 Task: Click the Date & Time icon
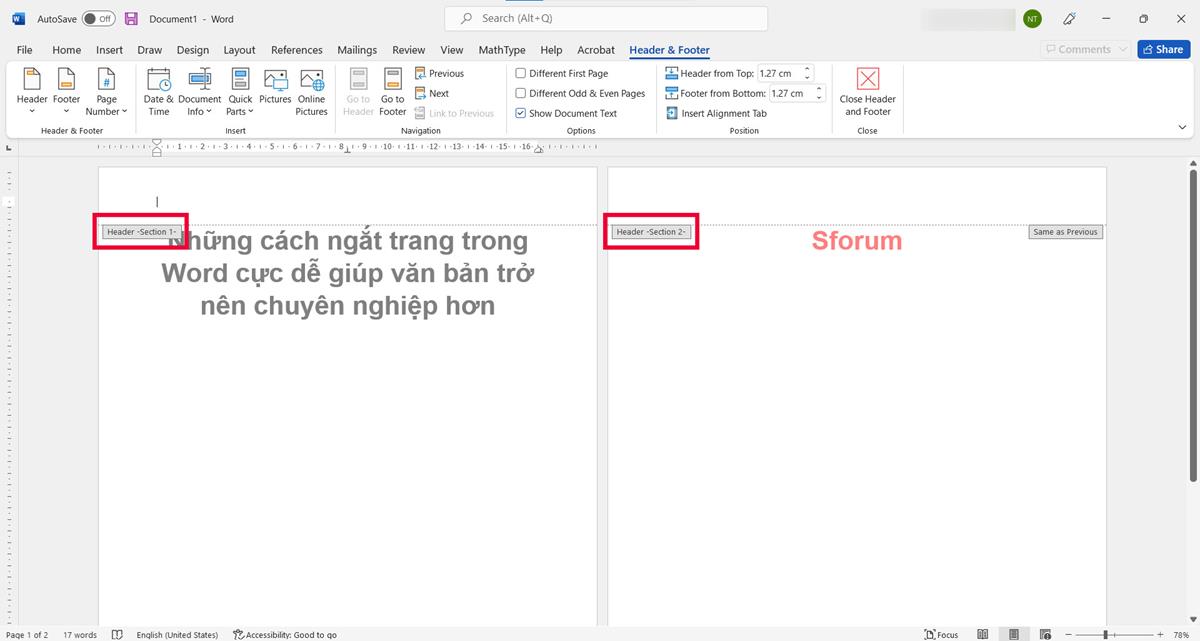coord(158,81)
